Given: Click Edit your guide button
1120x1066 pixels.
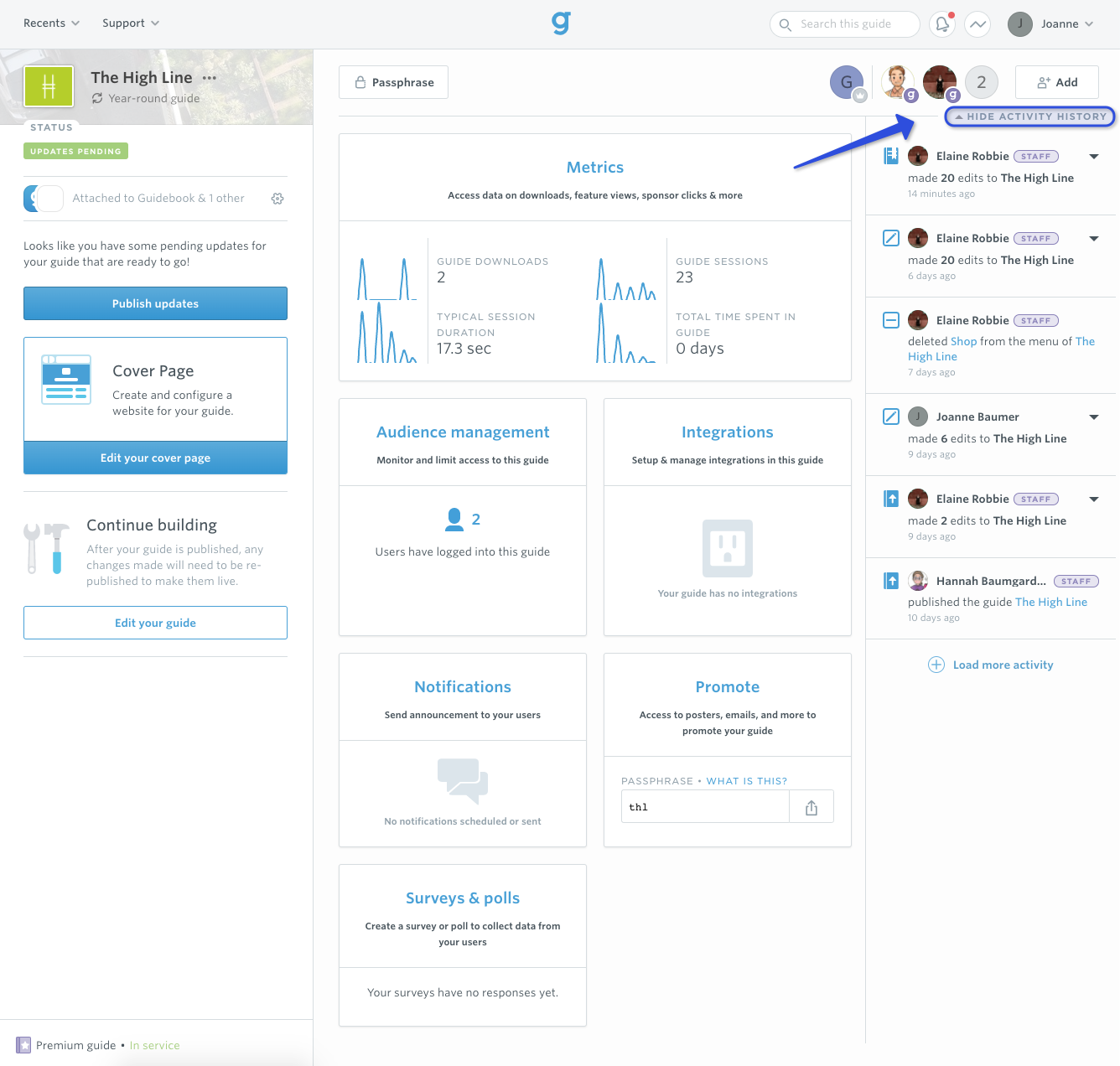Looking at the screenshot, I should pyautogui.click(x=155, y=623).
